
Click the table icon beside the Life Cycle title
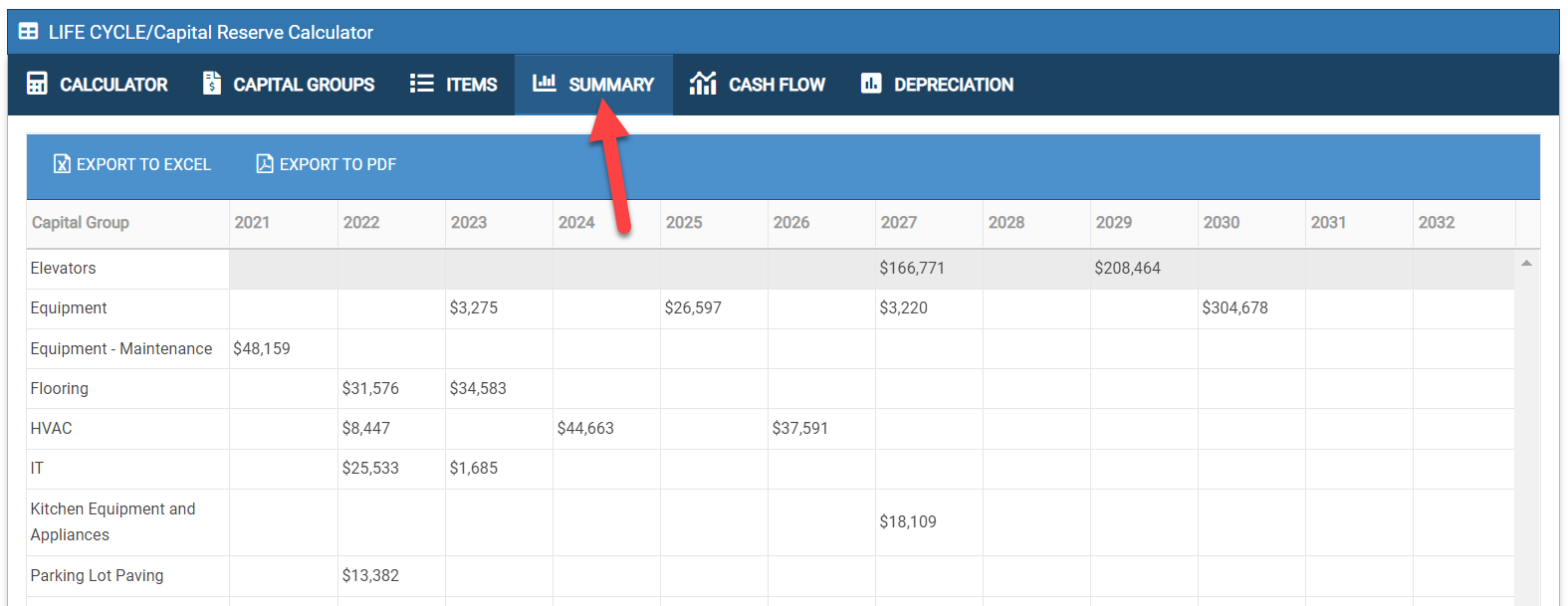coord(29,32)
